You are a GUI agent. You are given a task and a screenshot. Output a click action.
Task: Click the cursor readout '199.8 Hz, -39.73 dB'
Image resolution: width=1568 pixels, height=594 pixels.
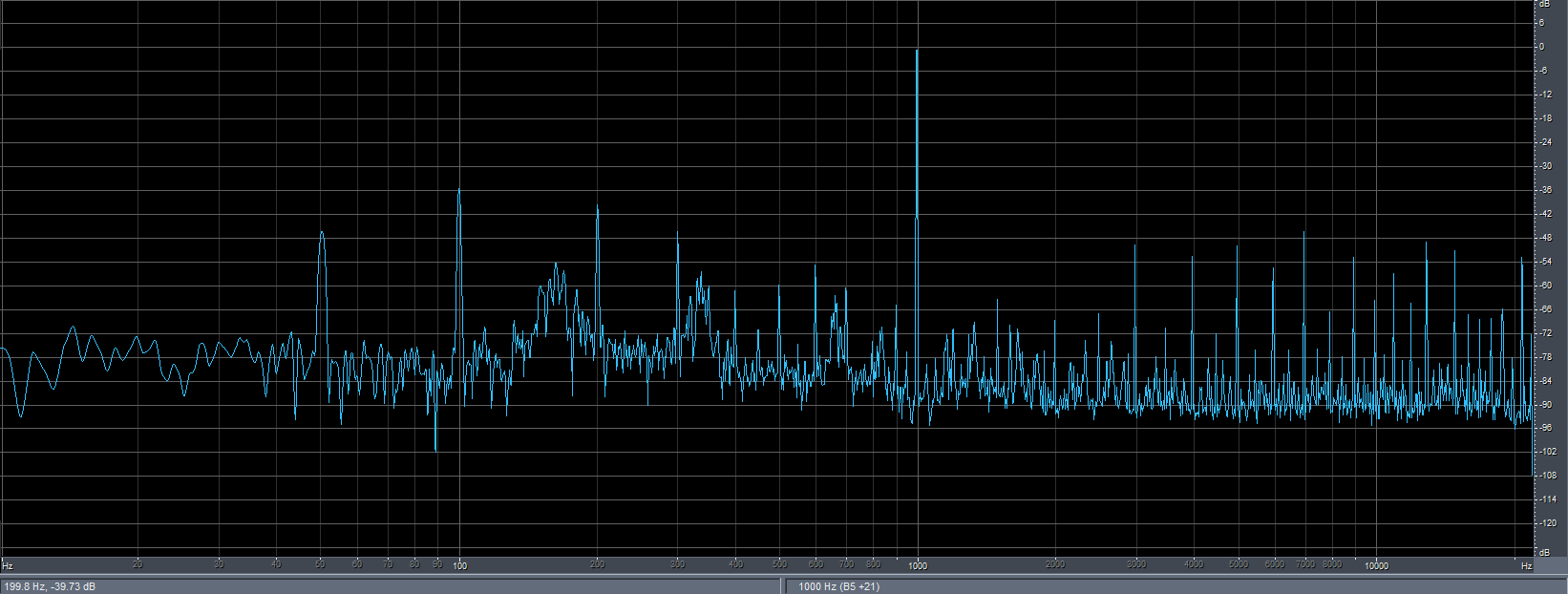tap(50, 586)
